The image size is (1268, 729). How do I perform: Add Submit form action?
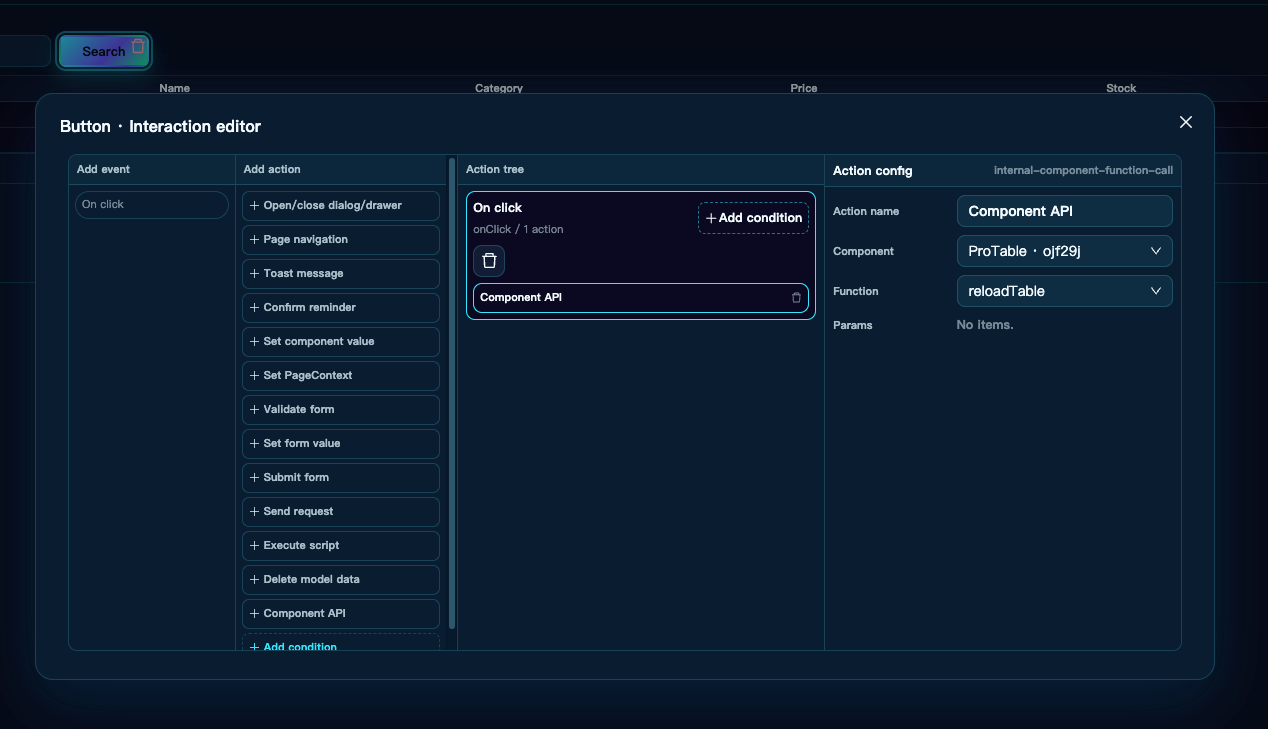(341, 478)
